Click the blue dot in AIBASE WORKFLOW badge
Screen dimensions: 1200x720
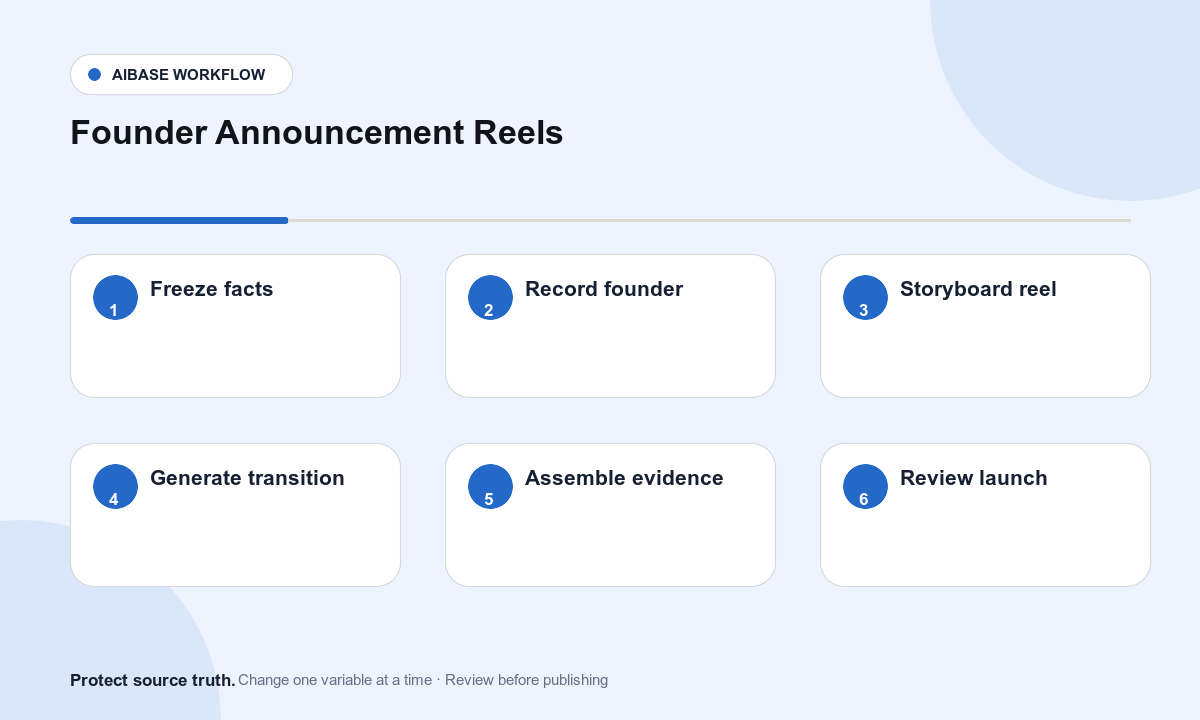(95, 75)
